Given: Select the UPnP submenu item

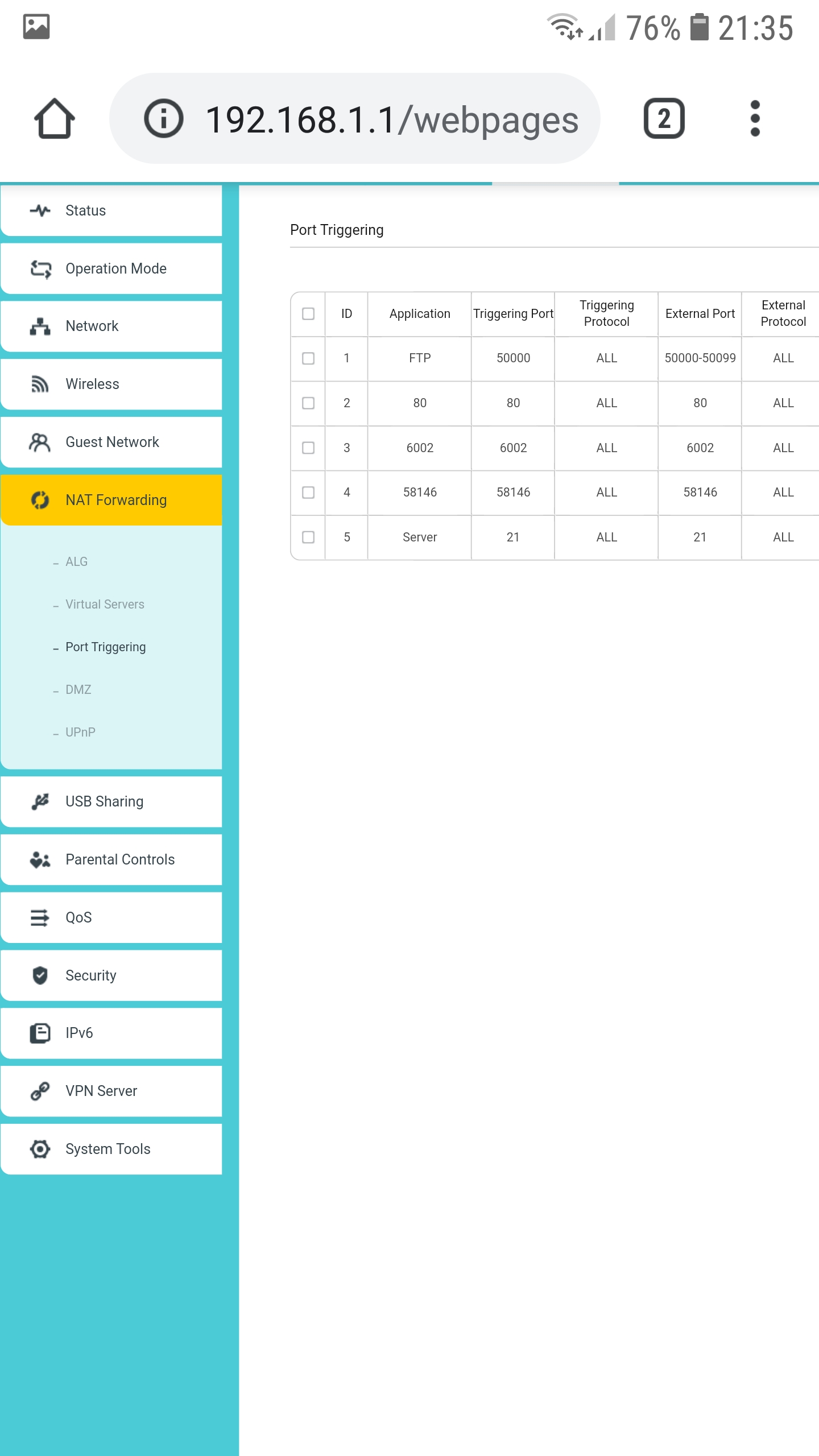Looking at the screenshot, I should click(80, 733).
